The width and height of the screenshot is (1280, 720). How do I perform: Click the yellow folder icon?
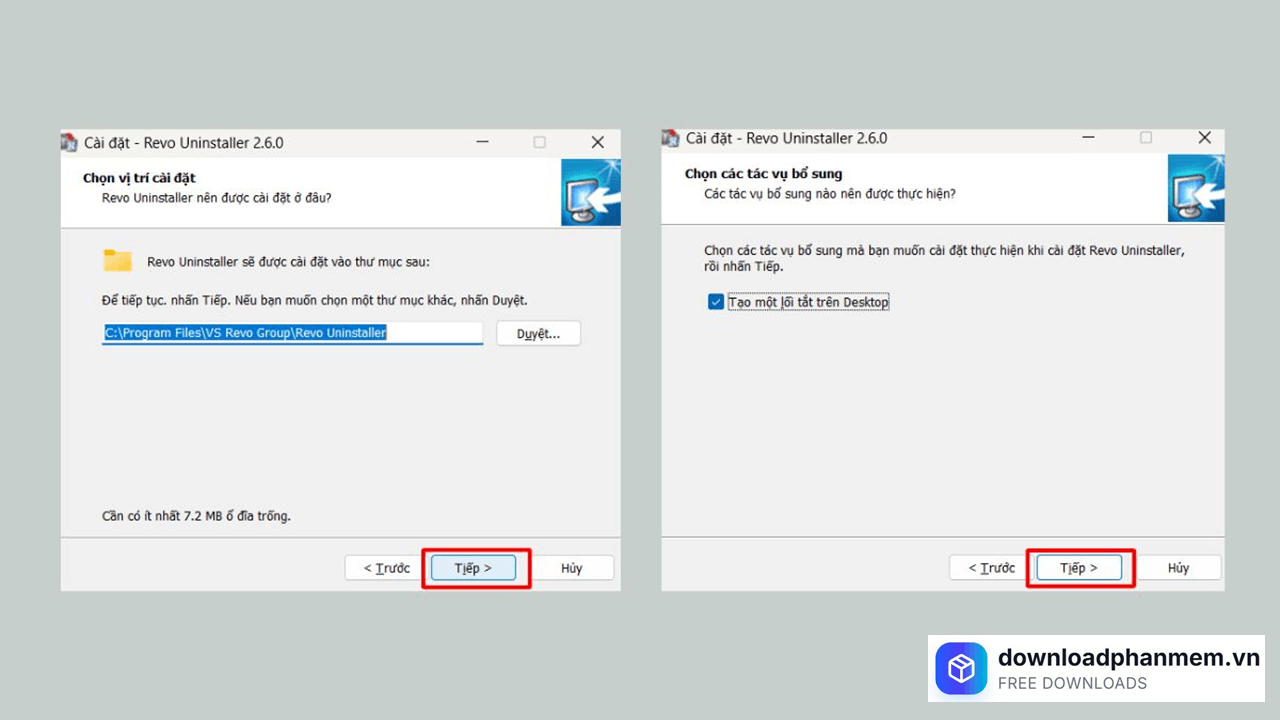tap(118, 261)
